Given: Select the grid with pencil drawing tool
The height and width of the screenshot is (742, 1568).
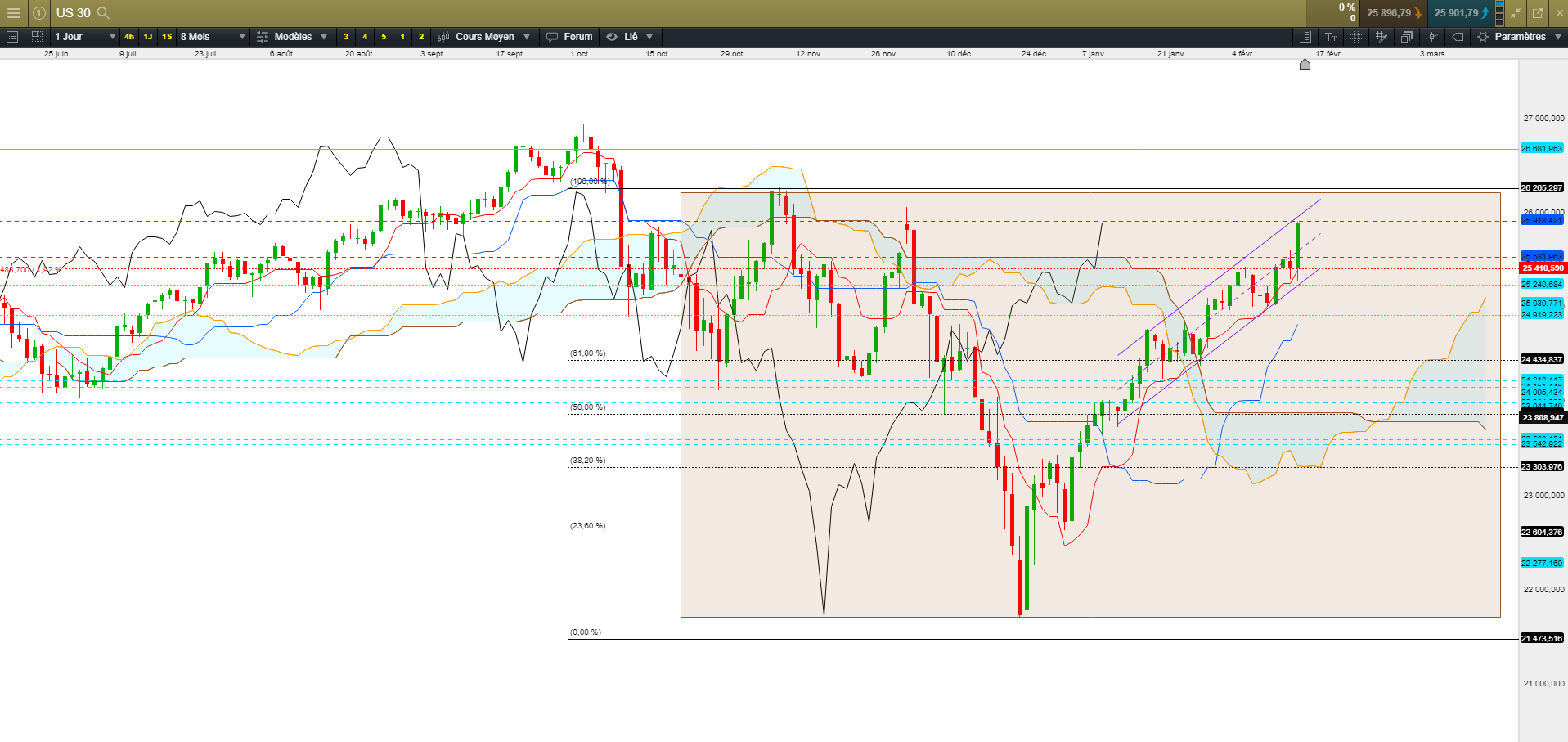Looking at the screenshot, I should 1382,37.
